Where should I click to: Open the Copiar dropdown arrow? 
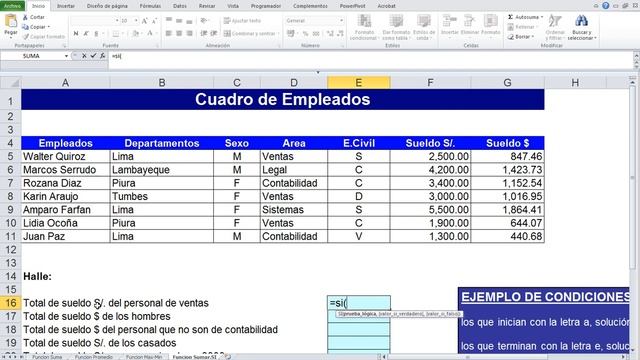49,27
